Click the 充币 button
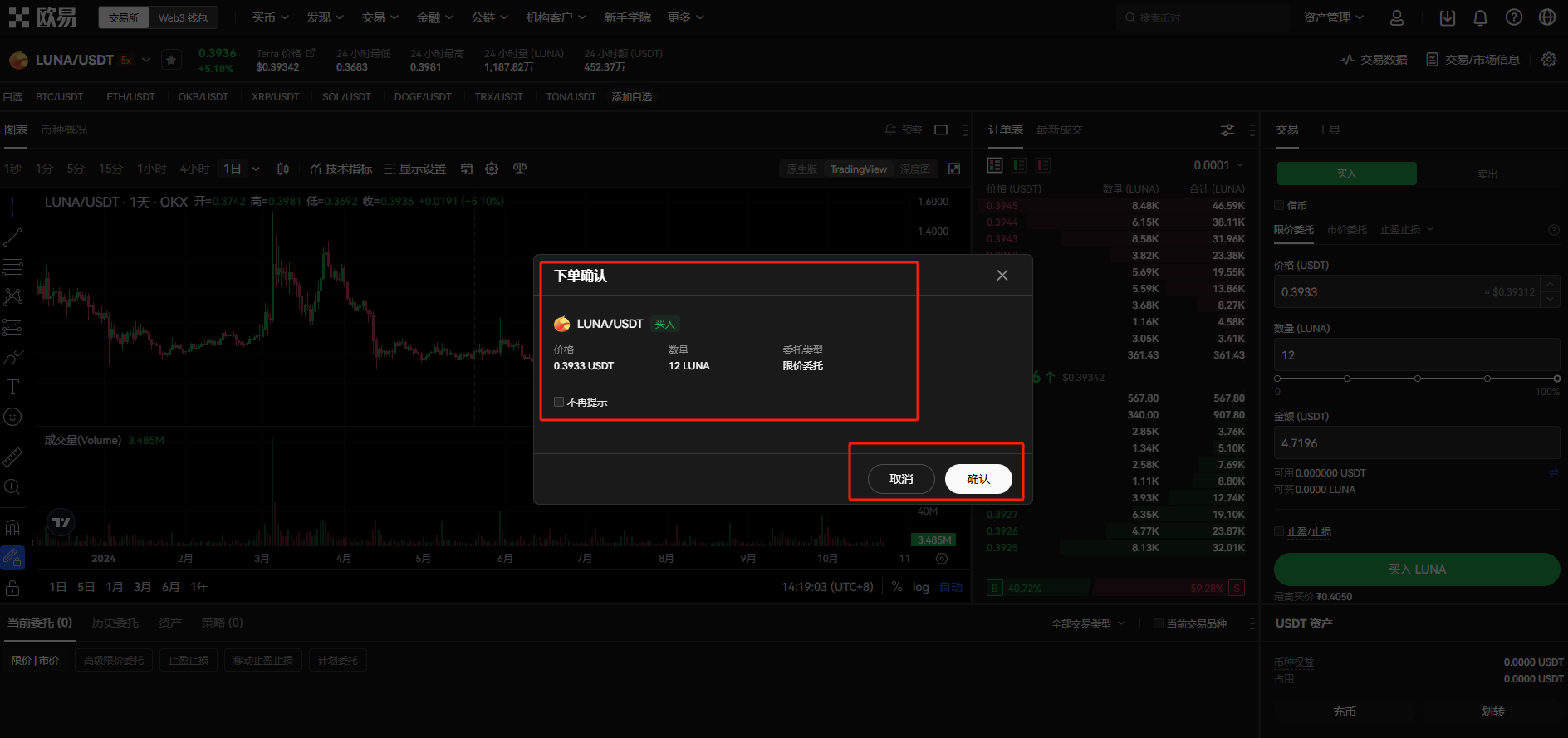Screen dimensions: 1568x738 [1345, 711]
